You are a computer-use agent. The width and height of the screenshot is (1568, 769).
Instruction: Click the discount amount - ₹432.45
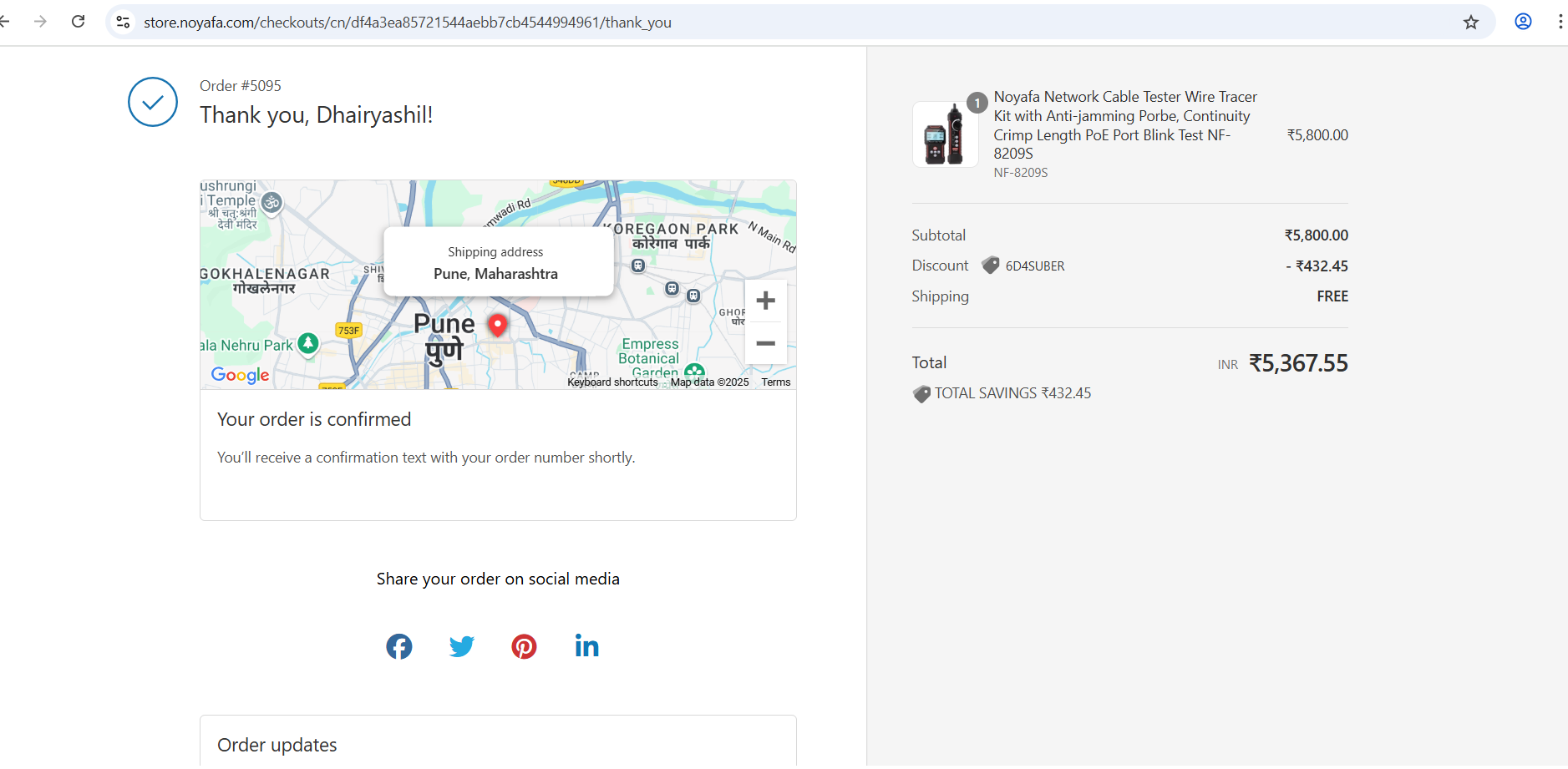1317,266
